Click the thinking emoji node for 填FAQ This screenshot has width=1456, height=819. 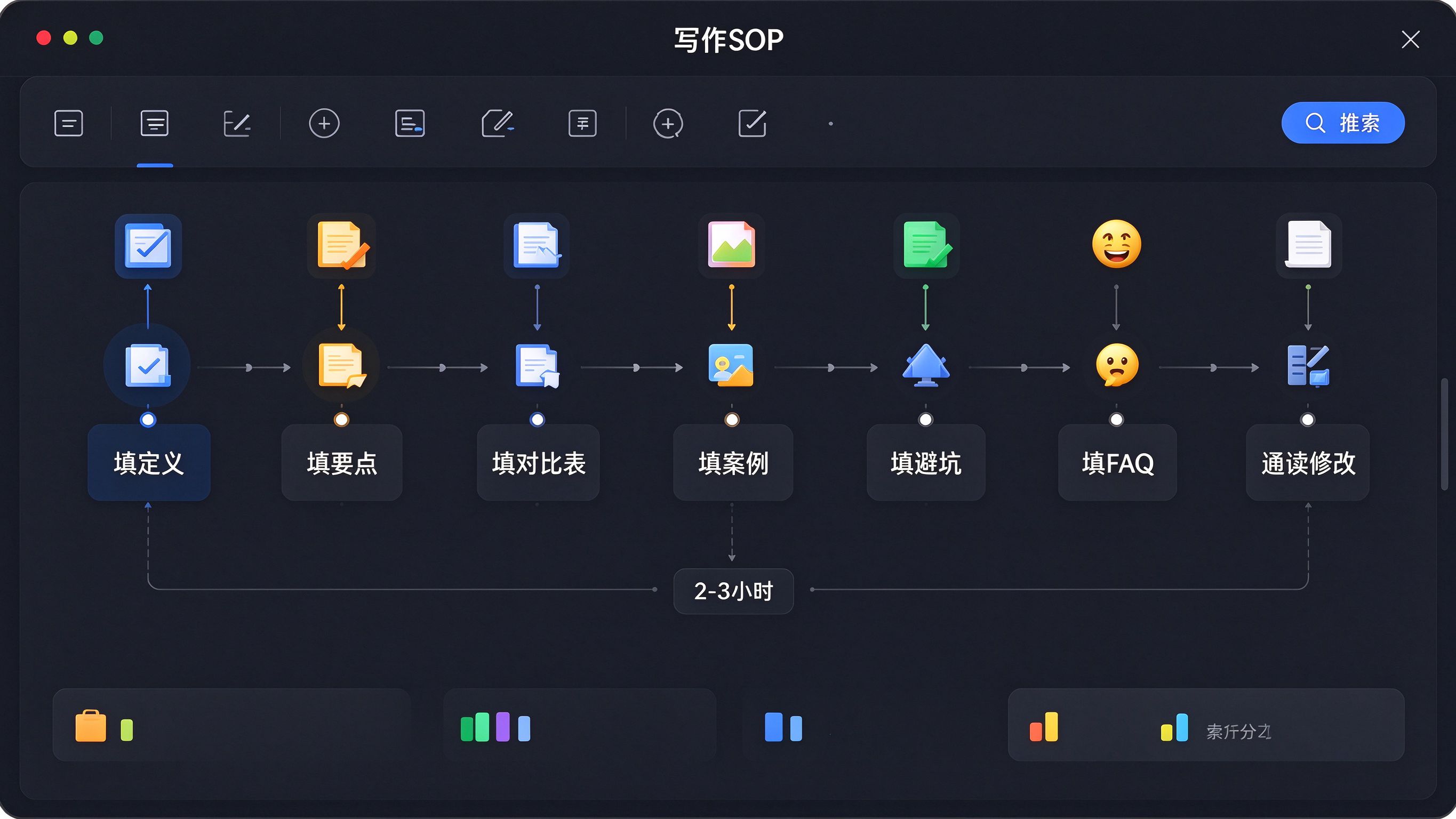coord(1117,365)
